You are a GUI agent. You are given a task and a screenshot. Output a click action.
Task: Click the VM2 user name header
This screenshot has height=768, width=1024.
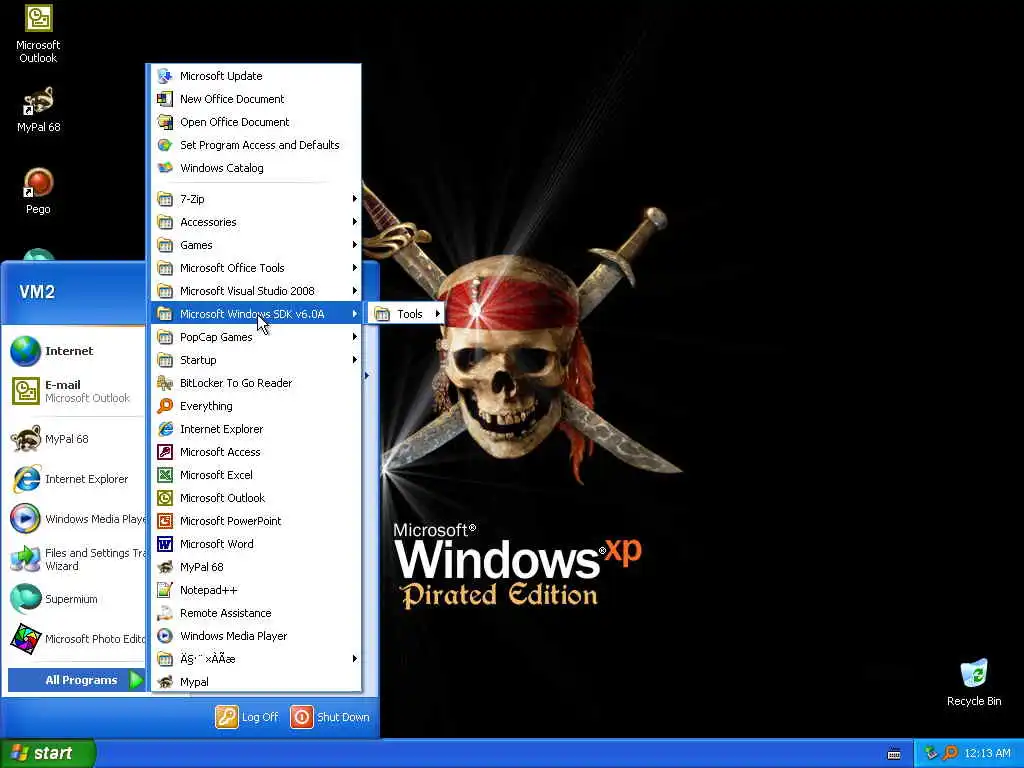(x=37, y=292)
